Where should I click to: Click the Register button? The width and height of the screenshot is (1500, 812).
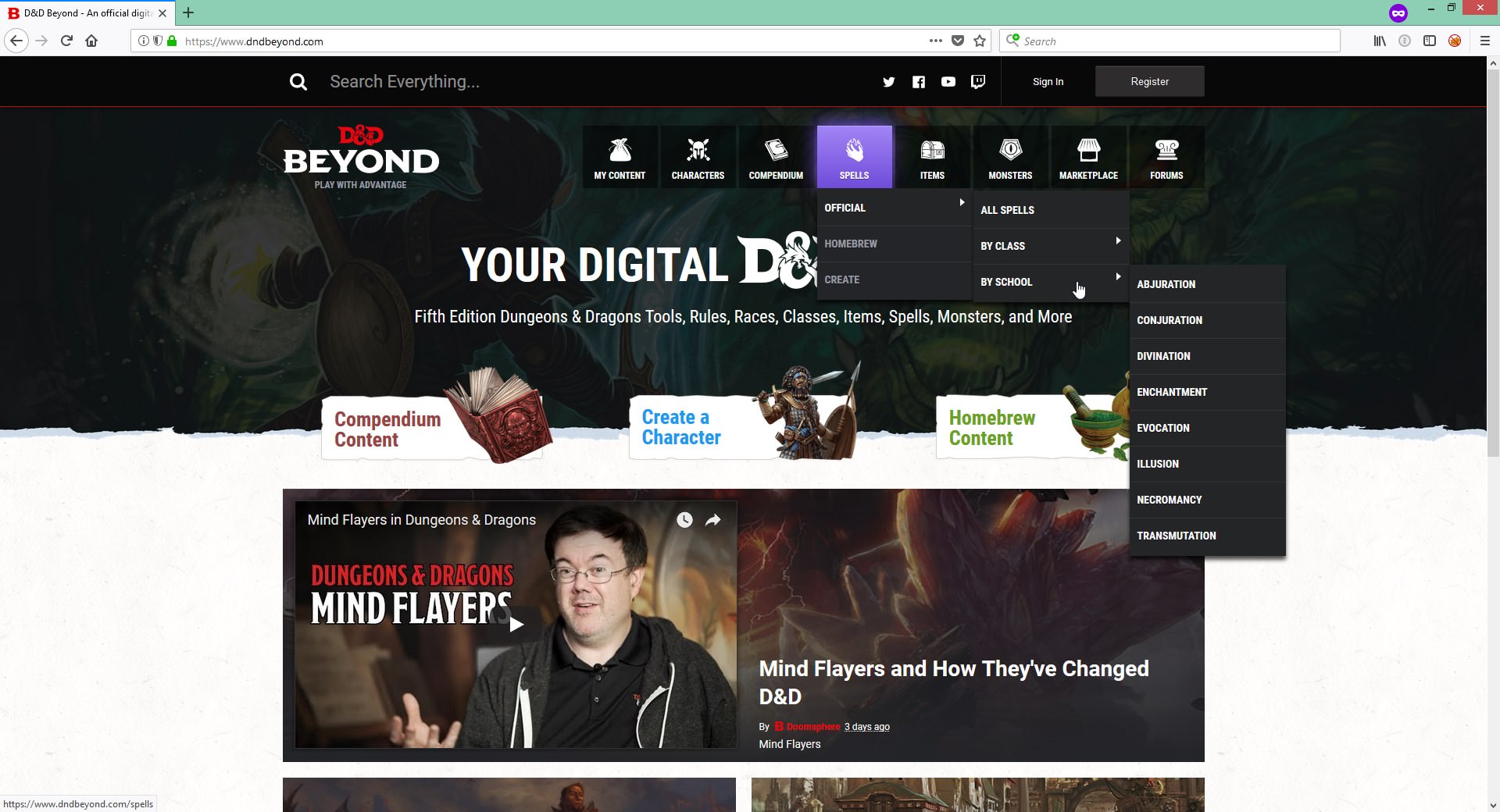(x=1149, y=81)
